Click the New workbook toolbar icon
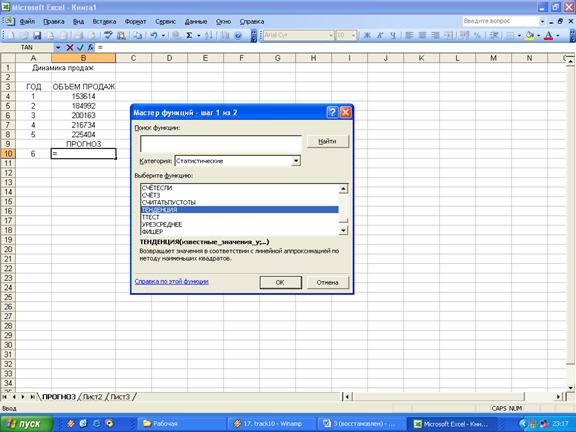576x432 pixels. coord(11,35)
